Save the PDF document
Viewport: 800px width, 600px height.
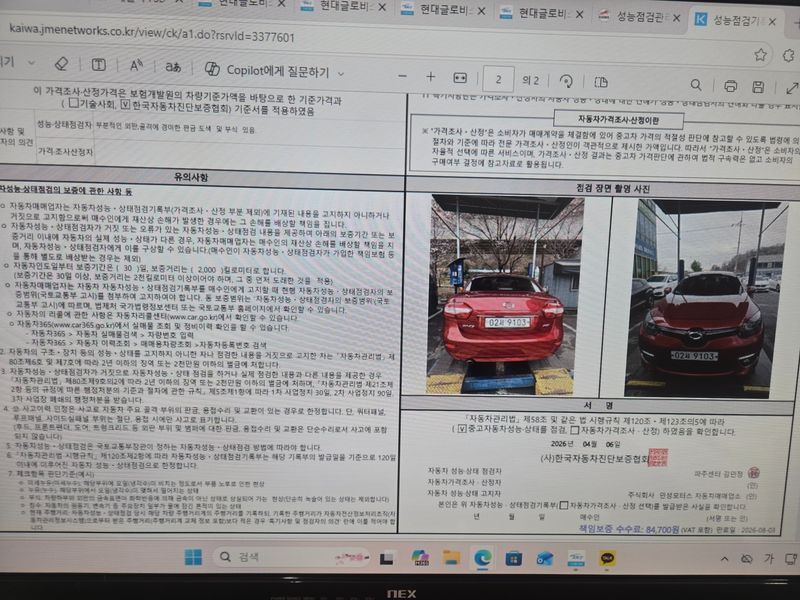click(758, 88)
